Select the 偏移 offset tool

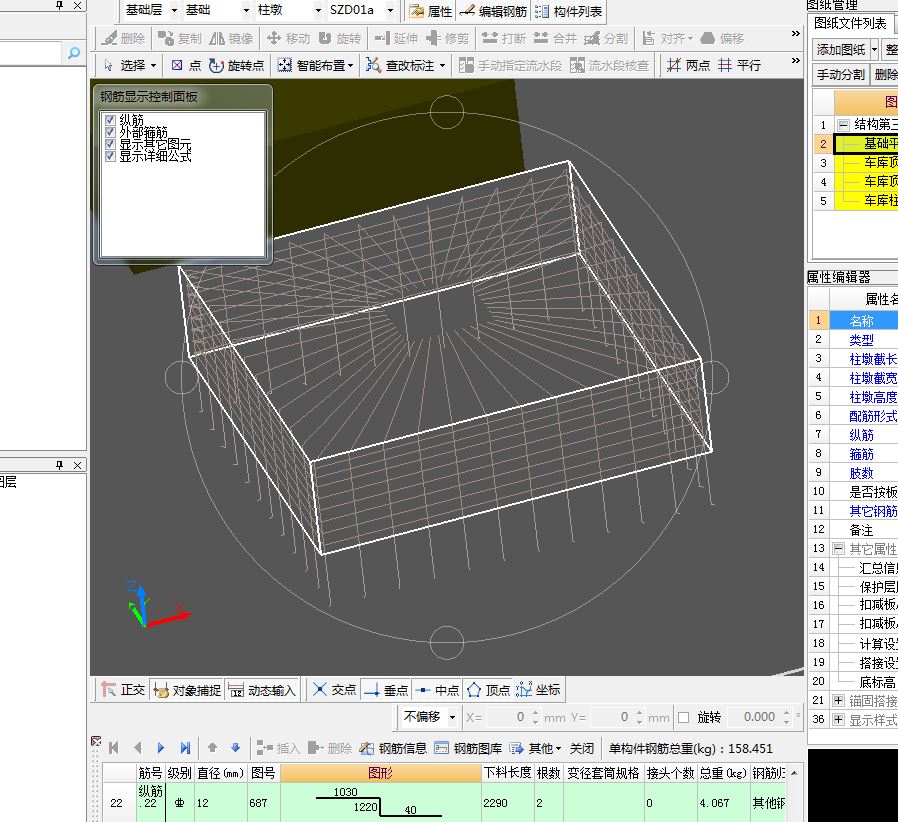(x=722, y=38)
